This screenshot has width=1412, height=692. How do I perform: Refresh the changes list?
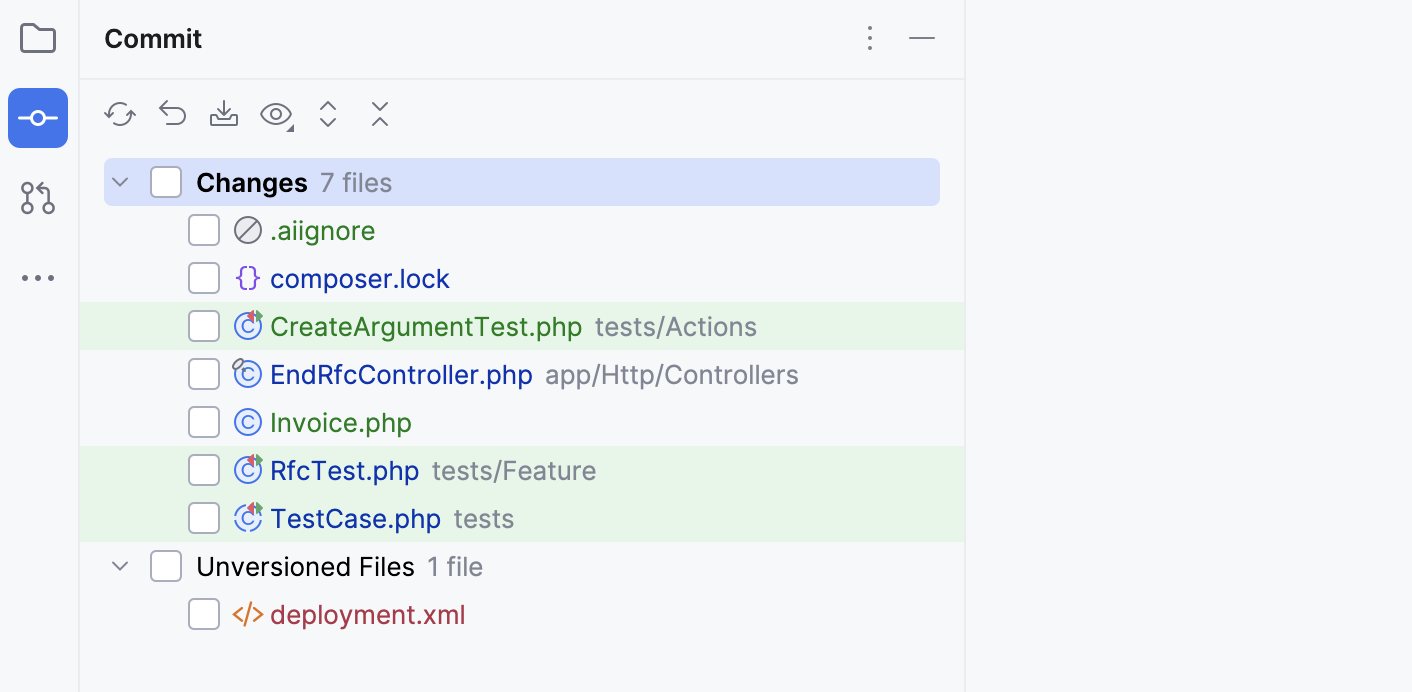point(120,114)
